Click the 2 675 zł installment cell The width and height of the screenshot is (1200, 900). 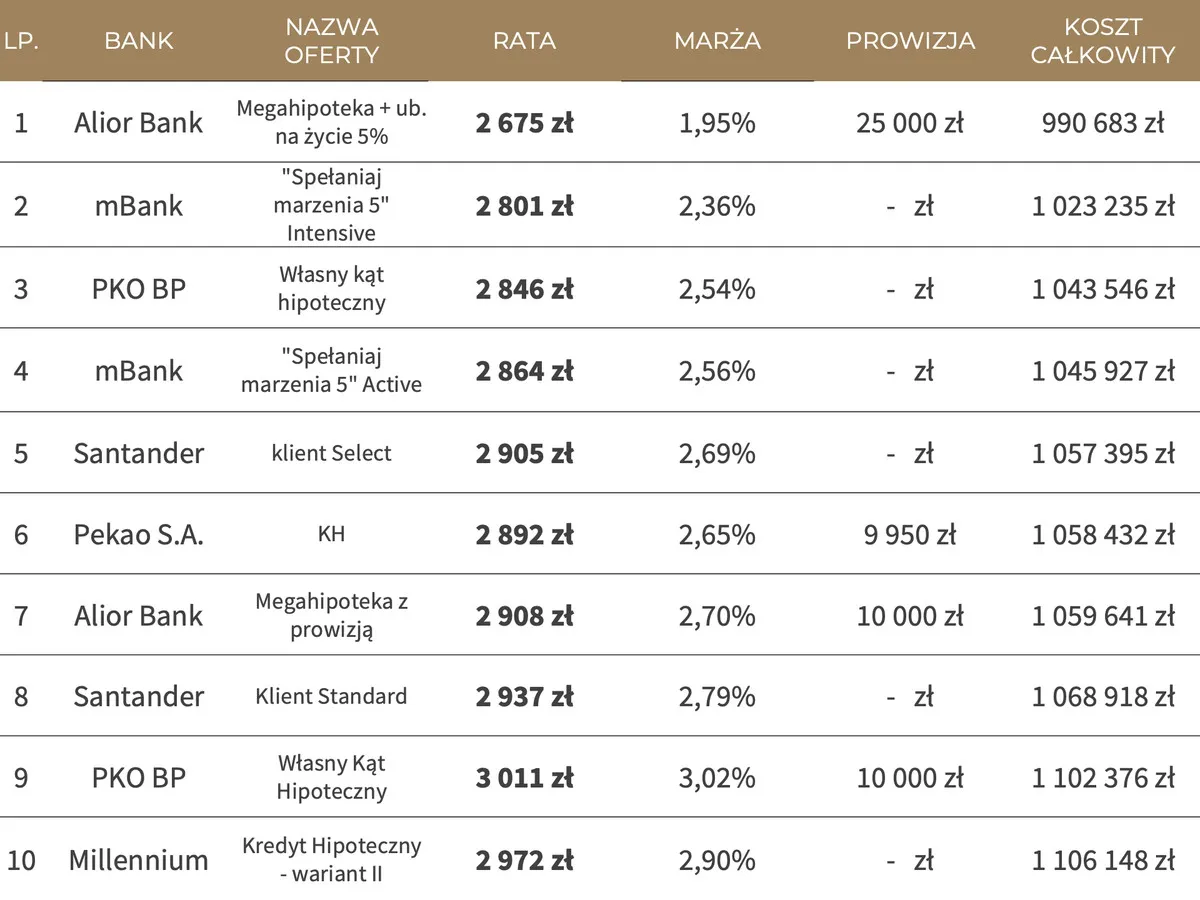pyautogui.click(x=524, y=123)
